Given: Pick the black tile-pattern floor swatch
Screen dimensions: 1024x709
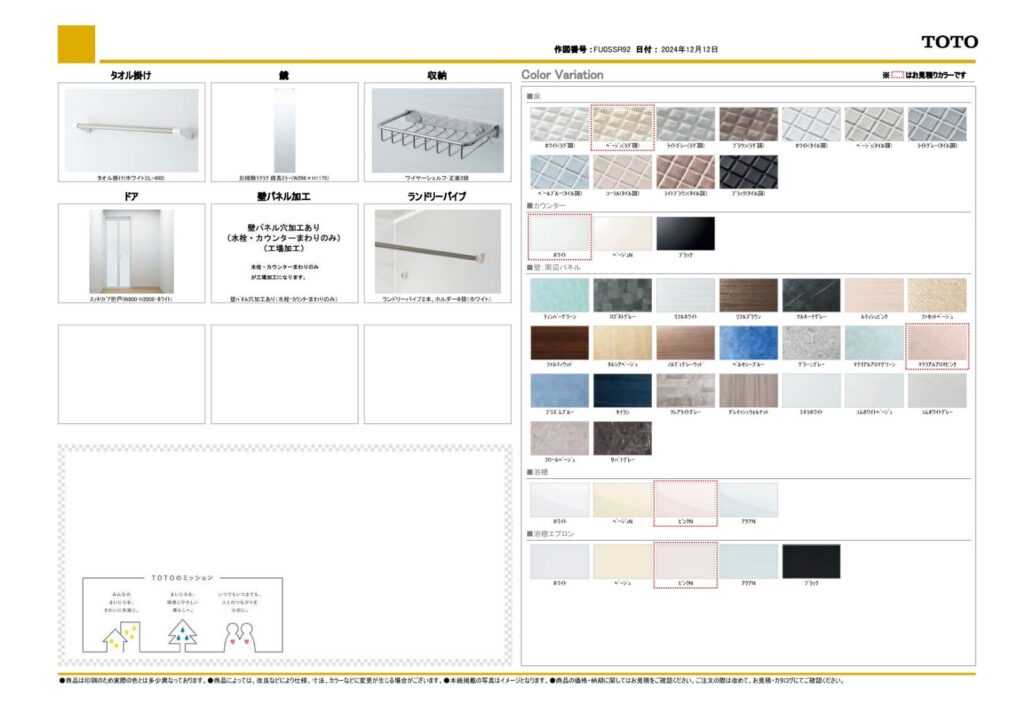Looking at the screenshot, I should coord(748,172).
